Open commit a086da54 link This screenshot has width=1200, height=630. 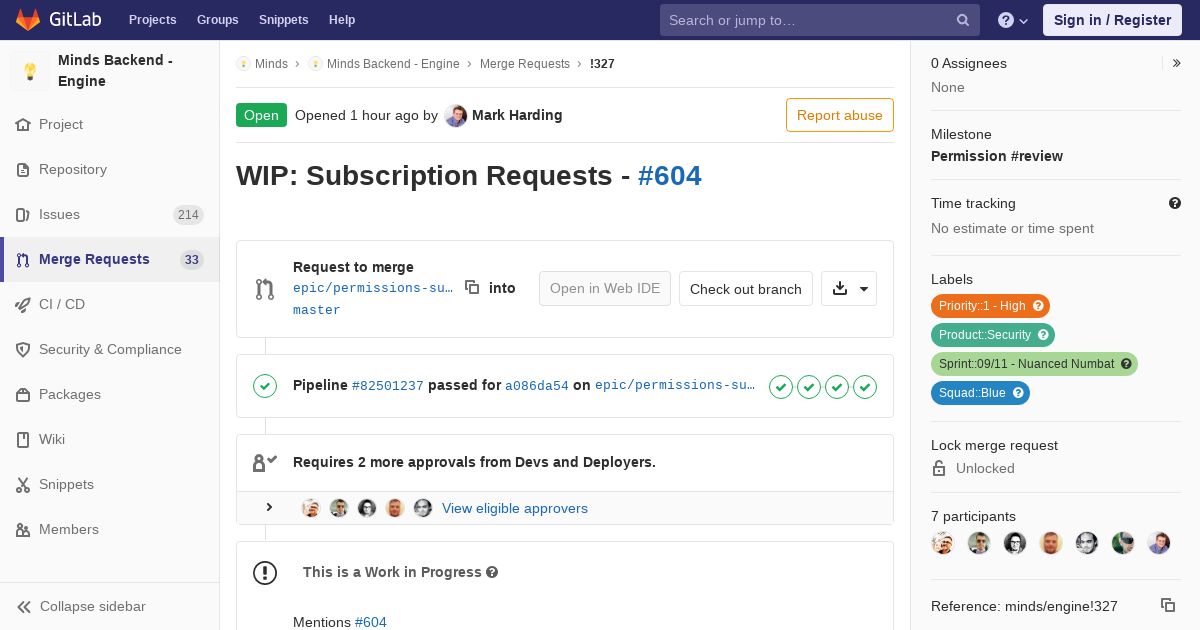tap(537, 385)
